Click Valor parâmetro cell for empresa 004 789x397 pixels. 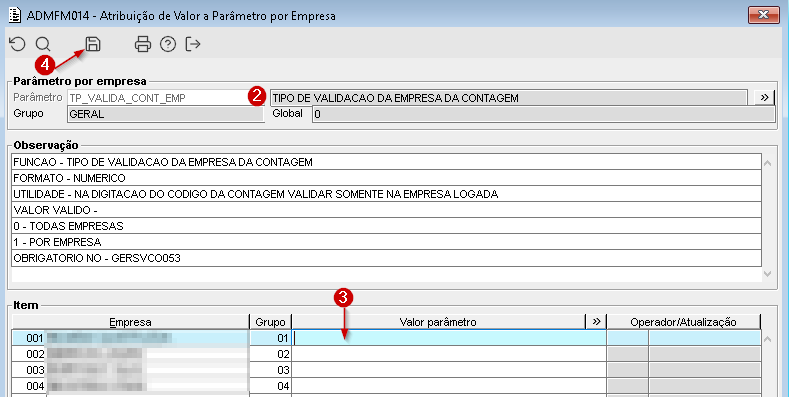coord(449,386)
